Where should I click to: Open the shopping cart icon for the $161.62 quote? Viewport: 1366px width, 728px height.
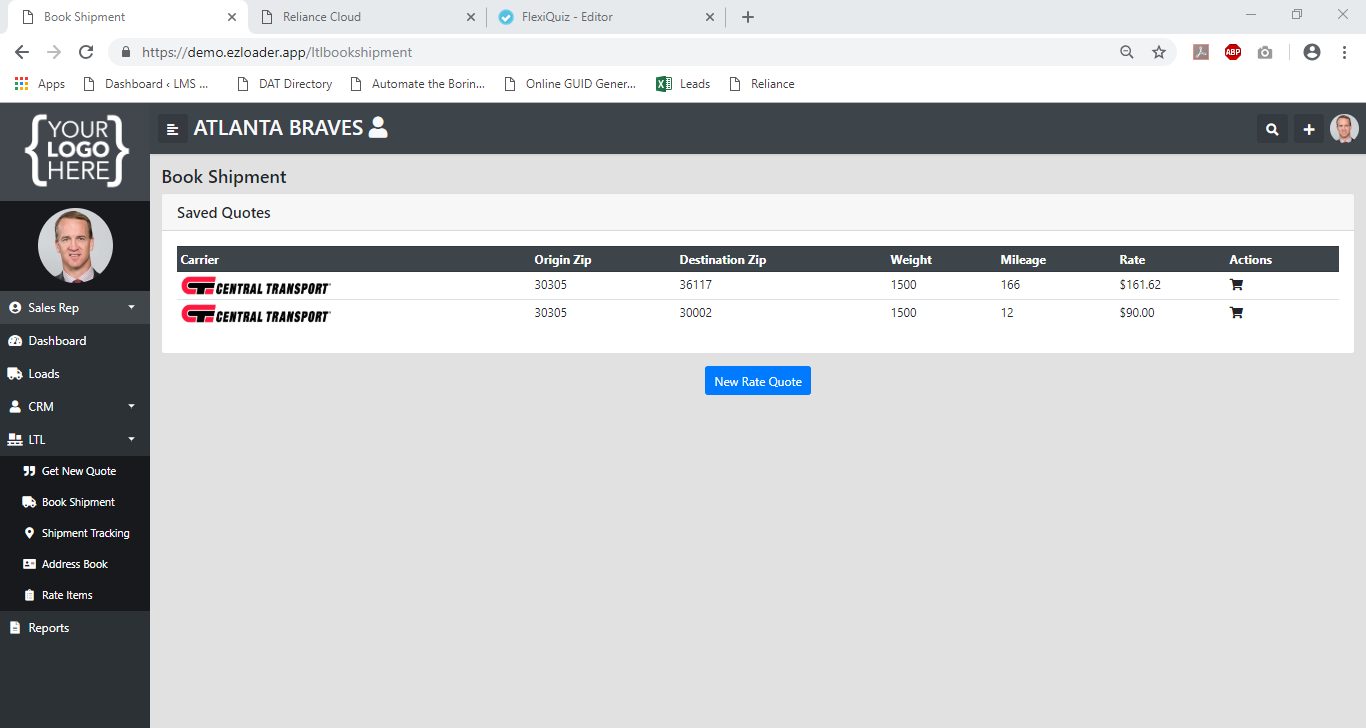click(1236, 284)
